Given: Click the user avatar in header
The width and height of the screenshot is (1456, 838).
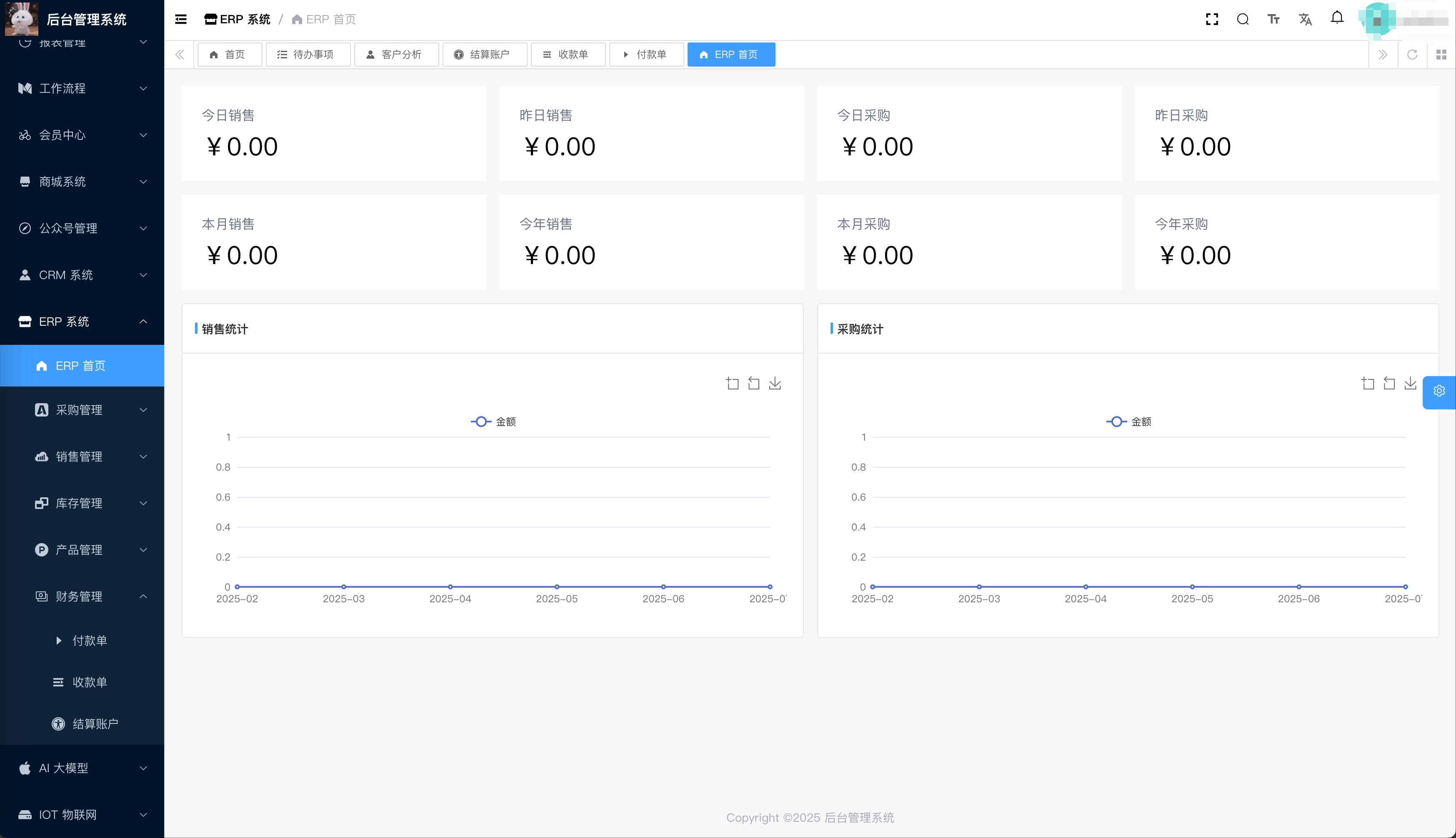Looking at the screenshot, I should pos(1377,21).
